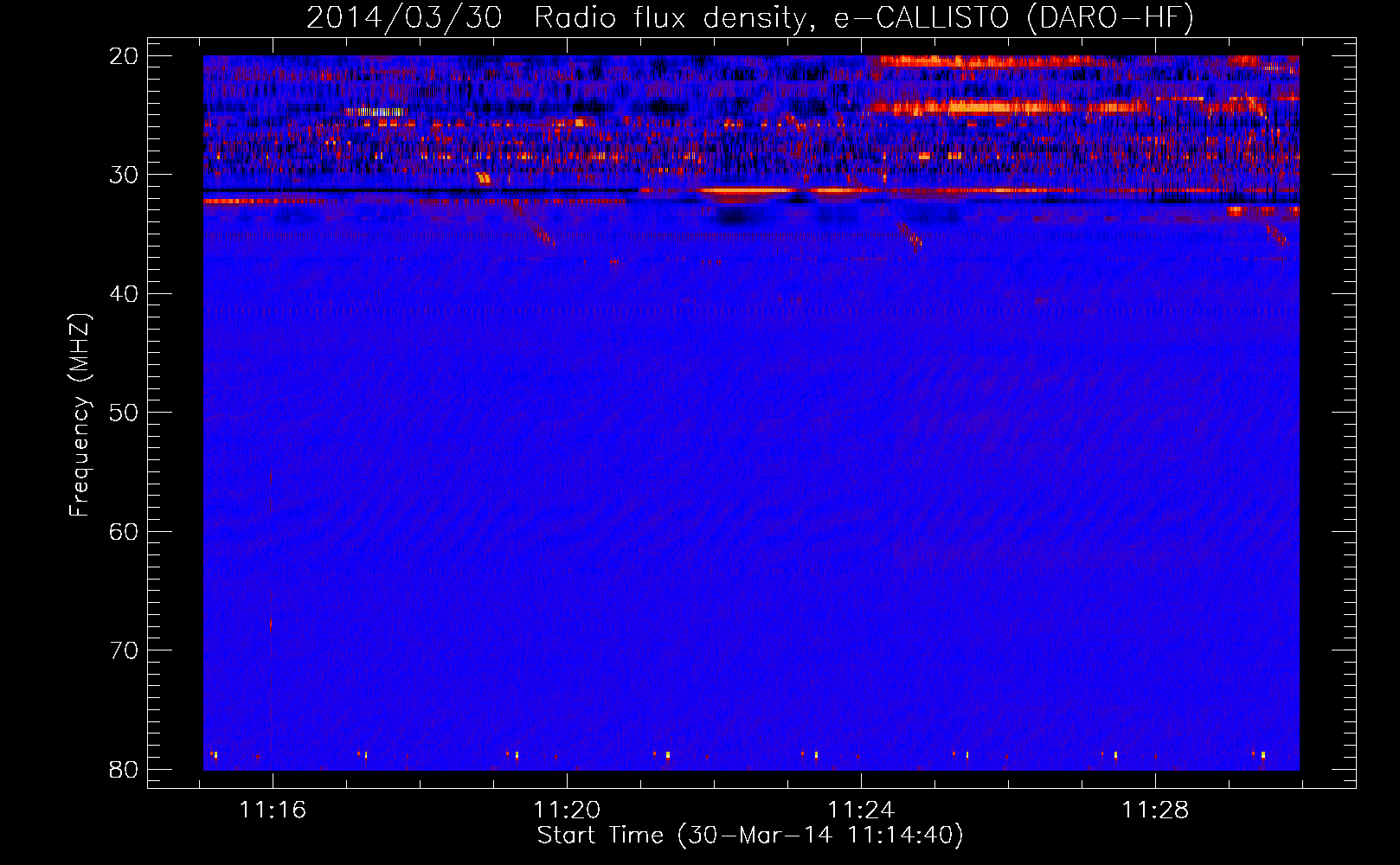1400x865 pixels.
Task: Click the plot title '2014/03/30 Radio flux density'
Action: pos(750,17)
